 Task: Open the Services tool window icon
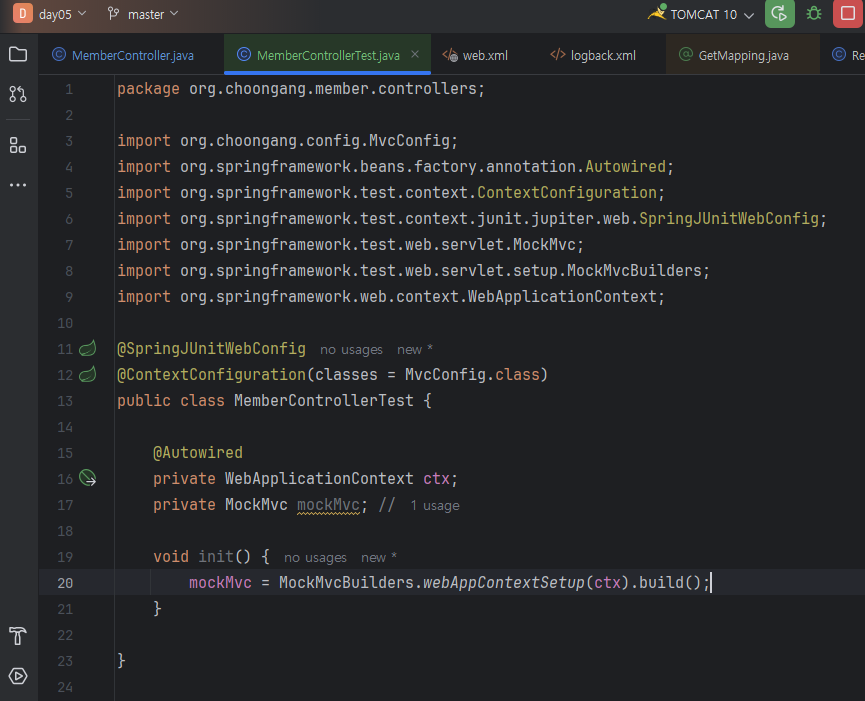pos(18,676)
